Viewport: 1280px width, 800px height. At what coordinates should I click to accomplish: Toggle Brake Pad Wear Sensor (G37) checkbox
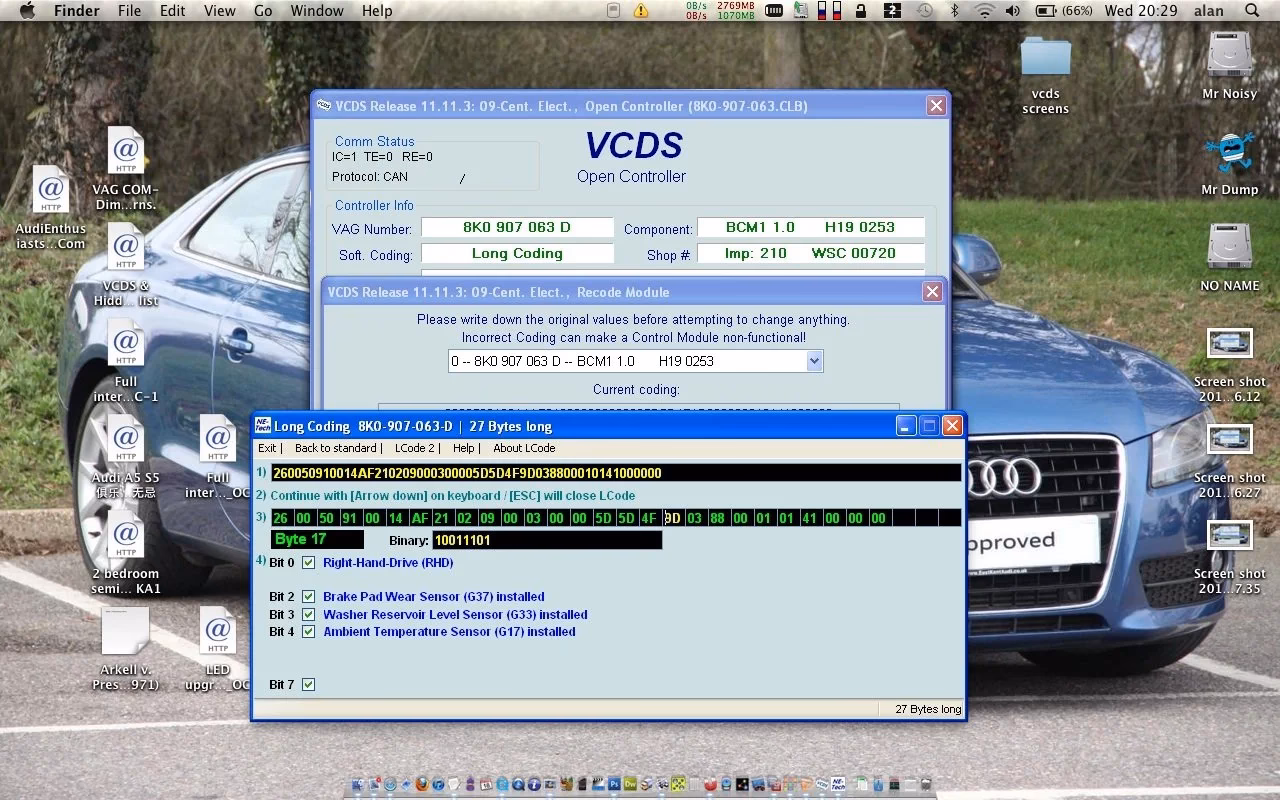pyautogui.click(x=308, y=597)
